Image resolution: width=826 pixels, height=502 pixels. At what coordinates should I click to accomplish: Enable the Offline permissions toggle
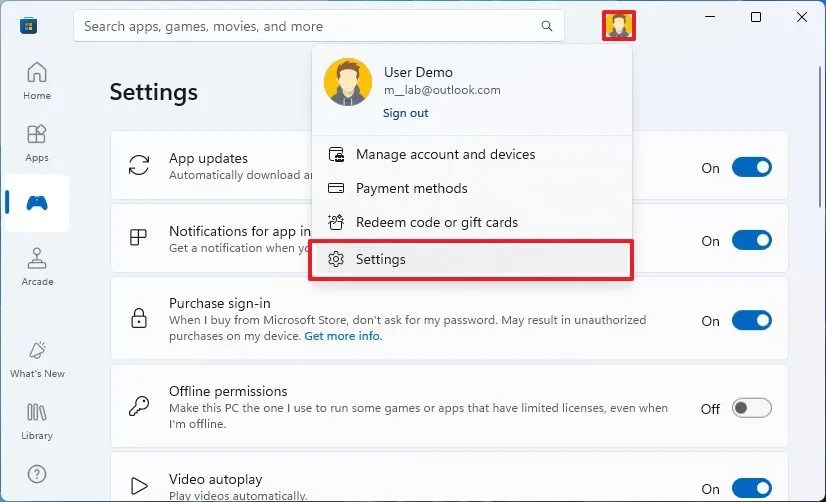pos(752,408)
